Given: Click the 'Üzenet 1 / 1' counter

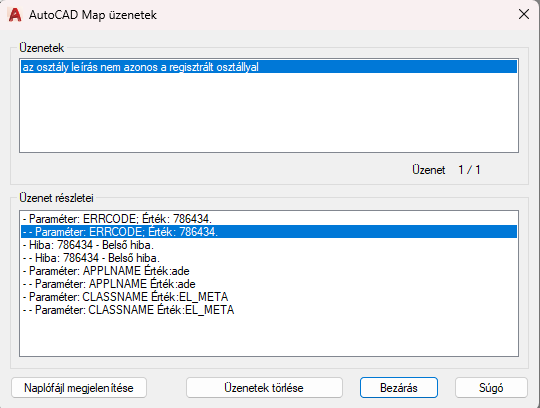Looking at the screenshot, I should point(446,170).
